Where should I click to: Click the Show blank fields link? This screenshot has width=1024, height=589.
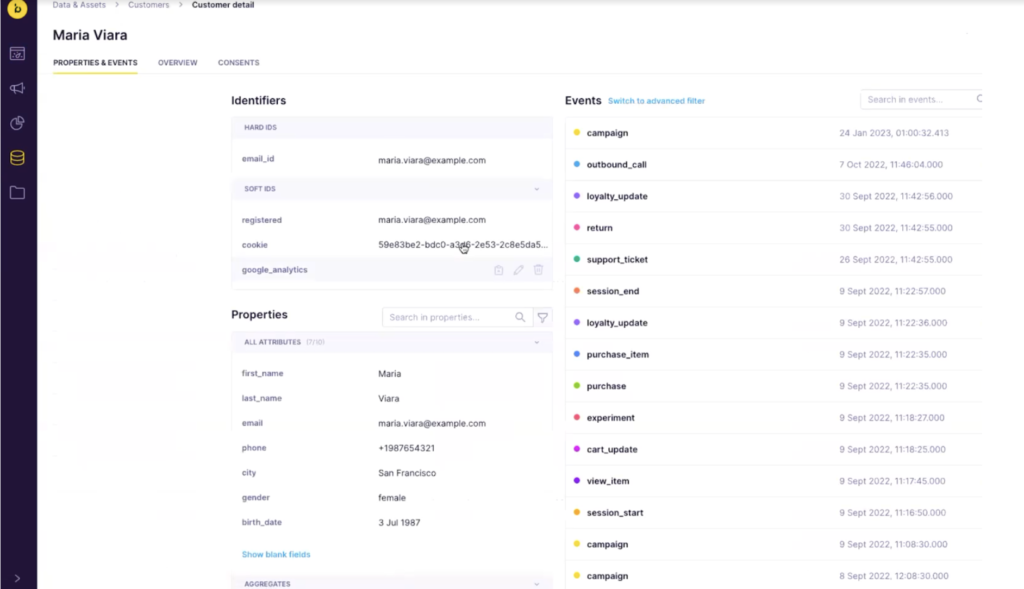tap(274, 553)
